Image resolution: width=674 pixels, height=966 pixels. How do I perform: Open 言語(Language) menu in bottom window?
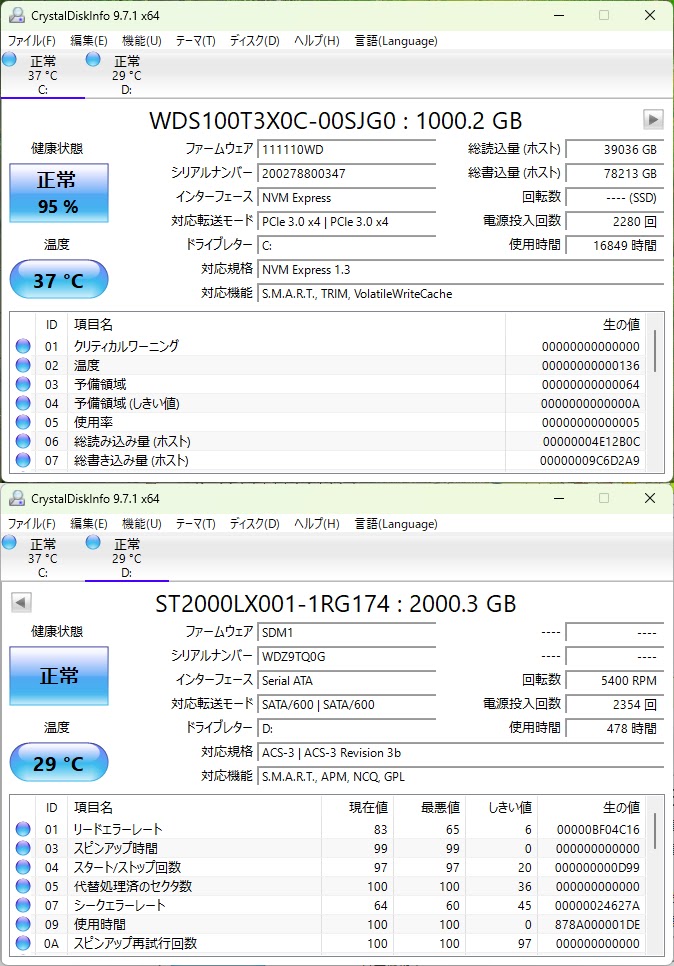pyautogui.click(x=396, y=524)
